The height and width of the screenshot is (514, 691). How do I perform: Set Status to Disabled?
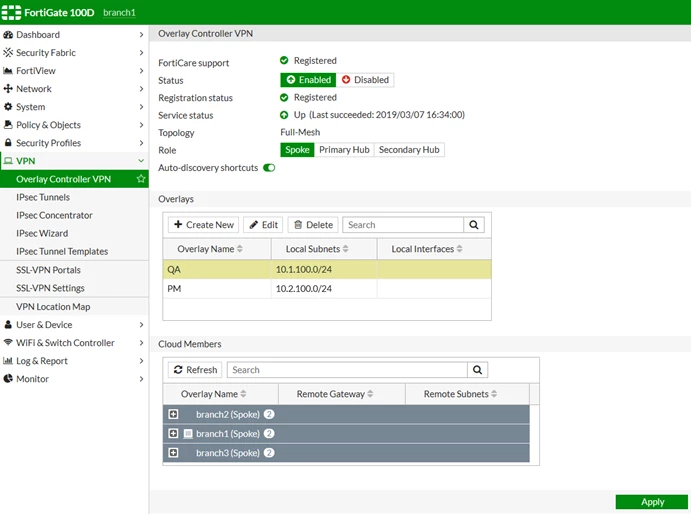pyautogui.click(x=365, y=80)
